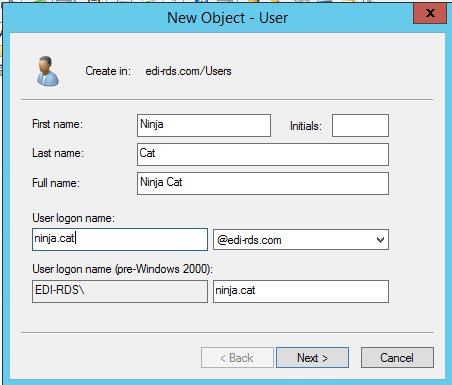
Task: Go forward with the Next > button
Action: (x=312, y=358)
